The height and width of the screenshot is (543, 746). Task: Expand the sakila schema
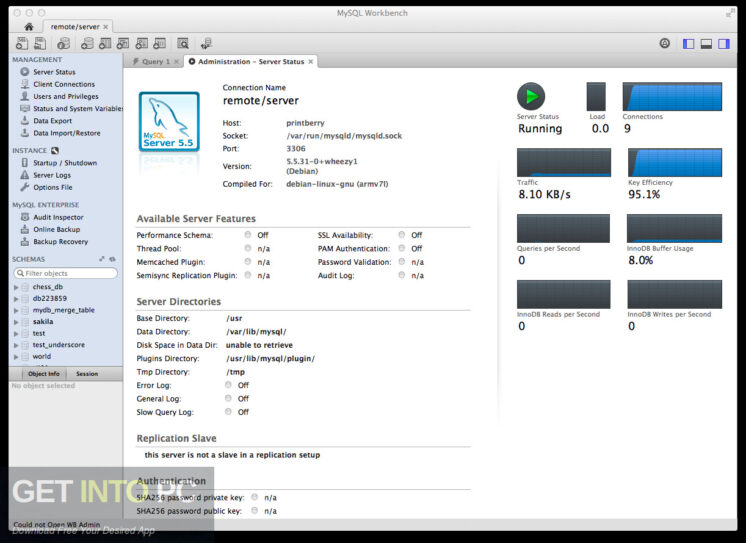16,322
